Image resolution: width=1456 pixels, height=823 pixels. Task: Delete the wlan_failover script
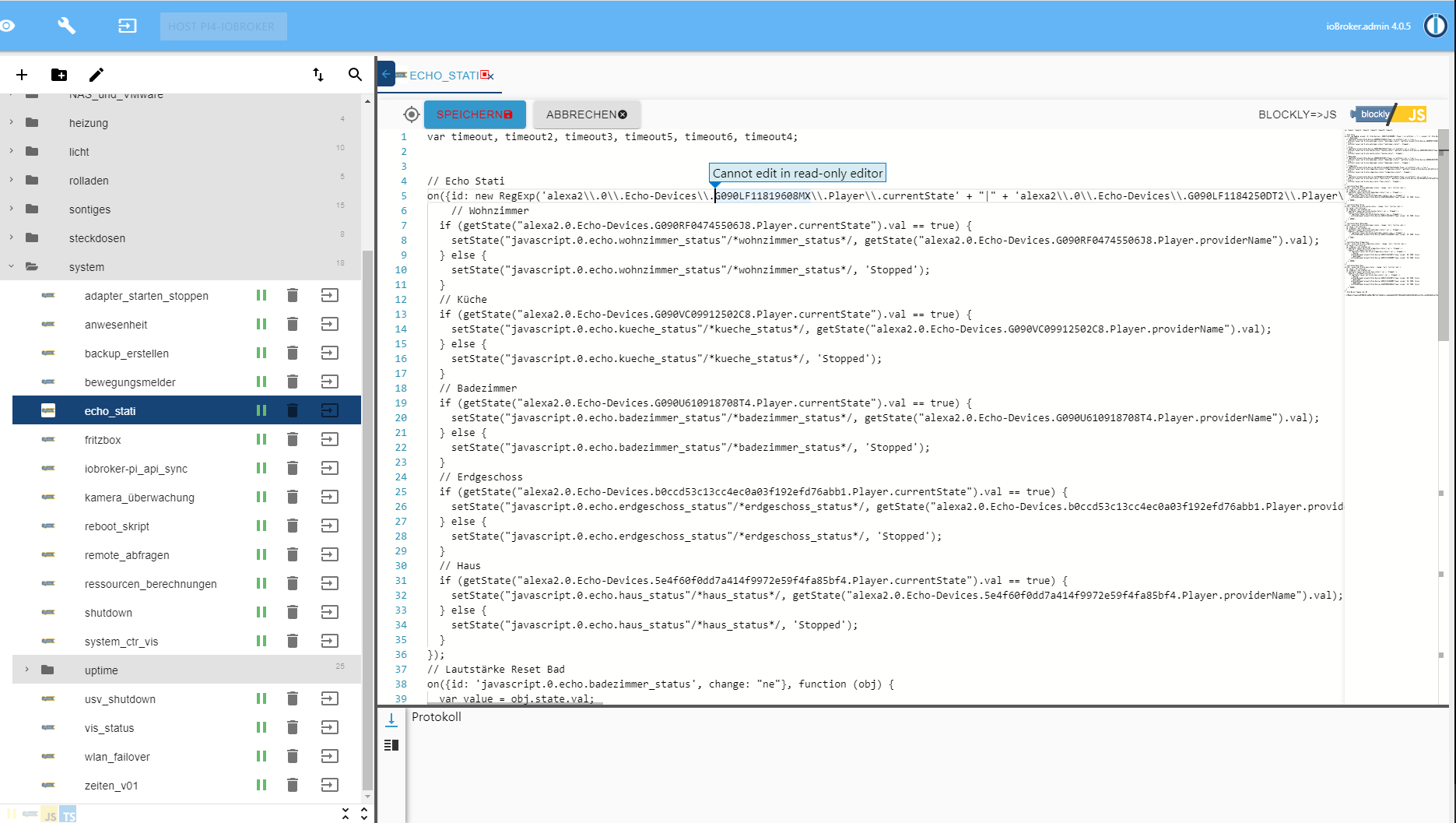point(293,756)
